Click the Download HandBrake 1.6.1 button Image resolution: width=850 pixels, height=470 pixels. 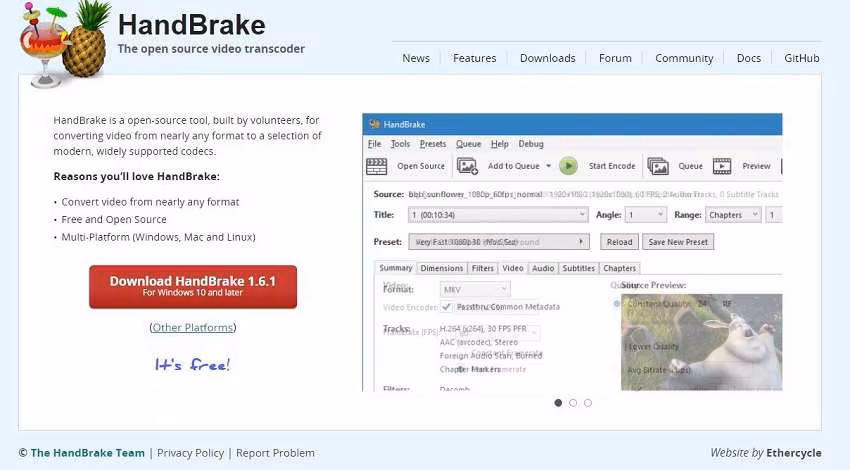tap(193, 287)
